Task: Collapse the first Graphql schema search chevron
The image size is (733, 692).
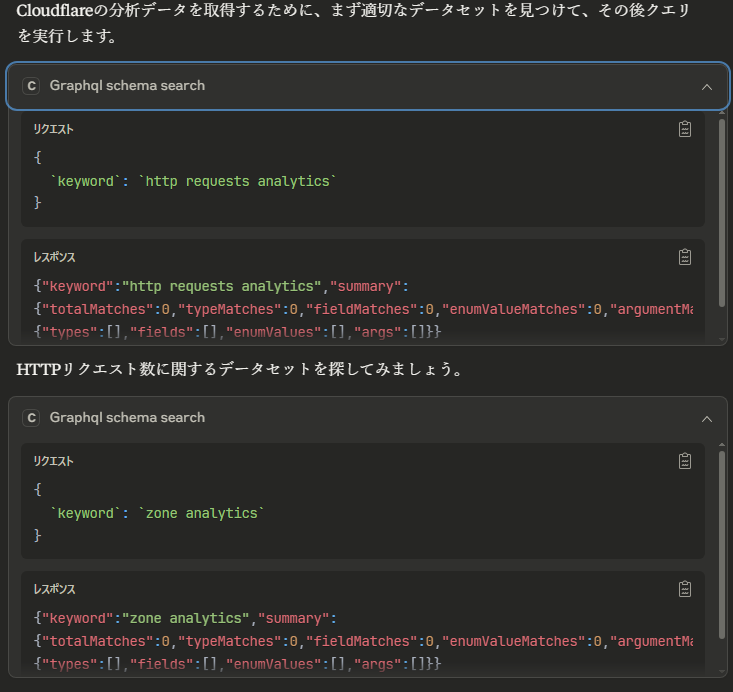Action: 707,87
